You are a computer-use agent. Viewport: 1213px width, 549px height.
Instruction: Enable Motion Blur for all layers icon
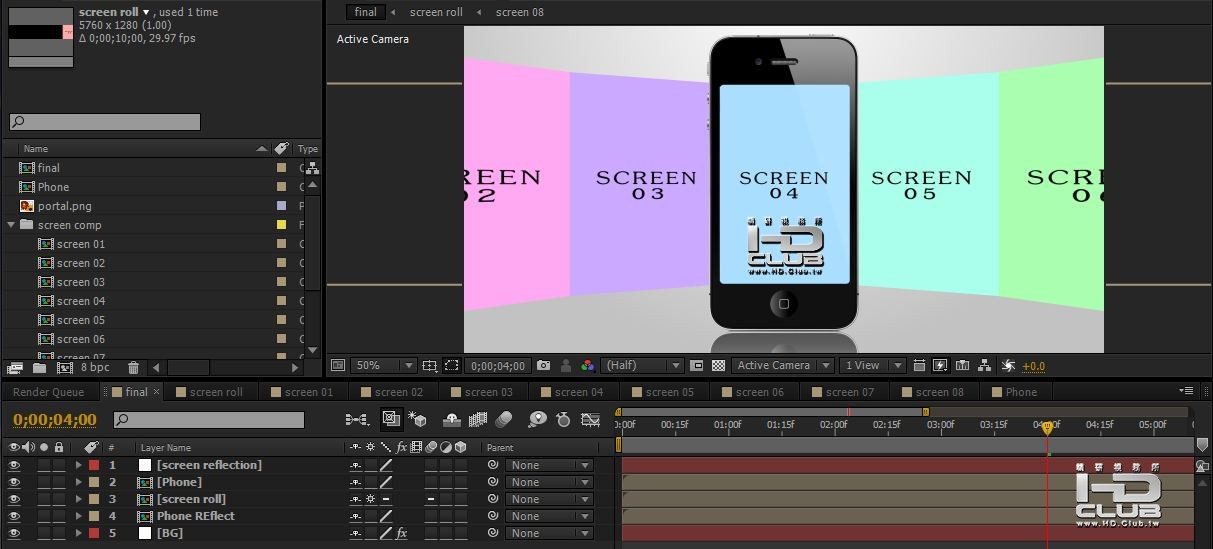504,420
